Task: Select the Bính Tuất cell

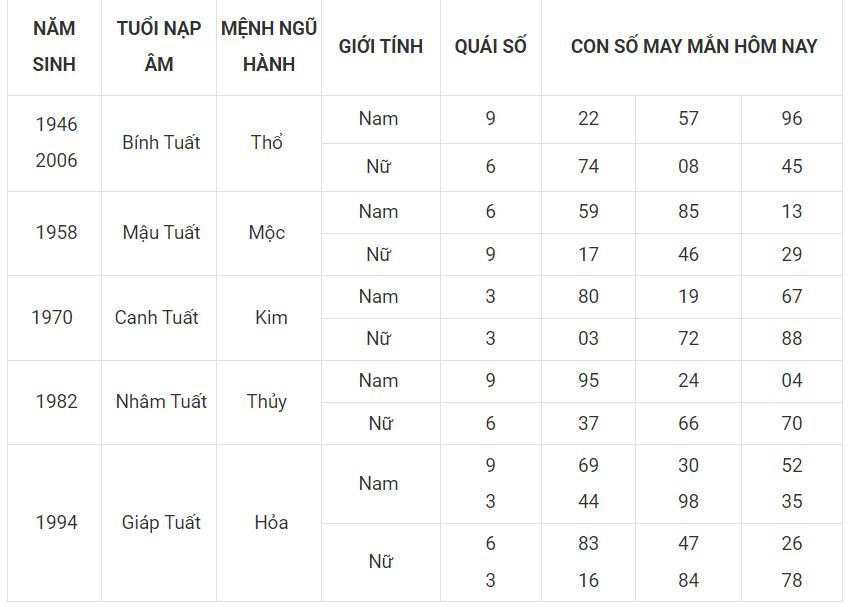Action: 161,143
